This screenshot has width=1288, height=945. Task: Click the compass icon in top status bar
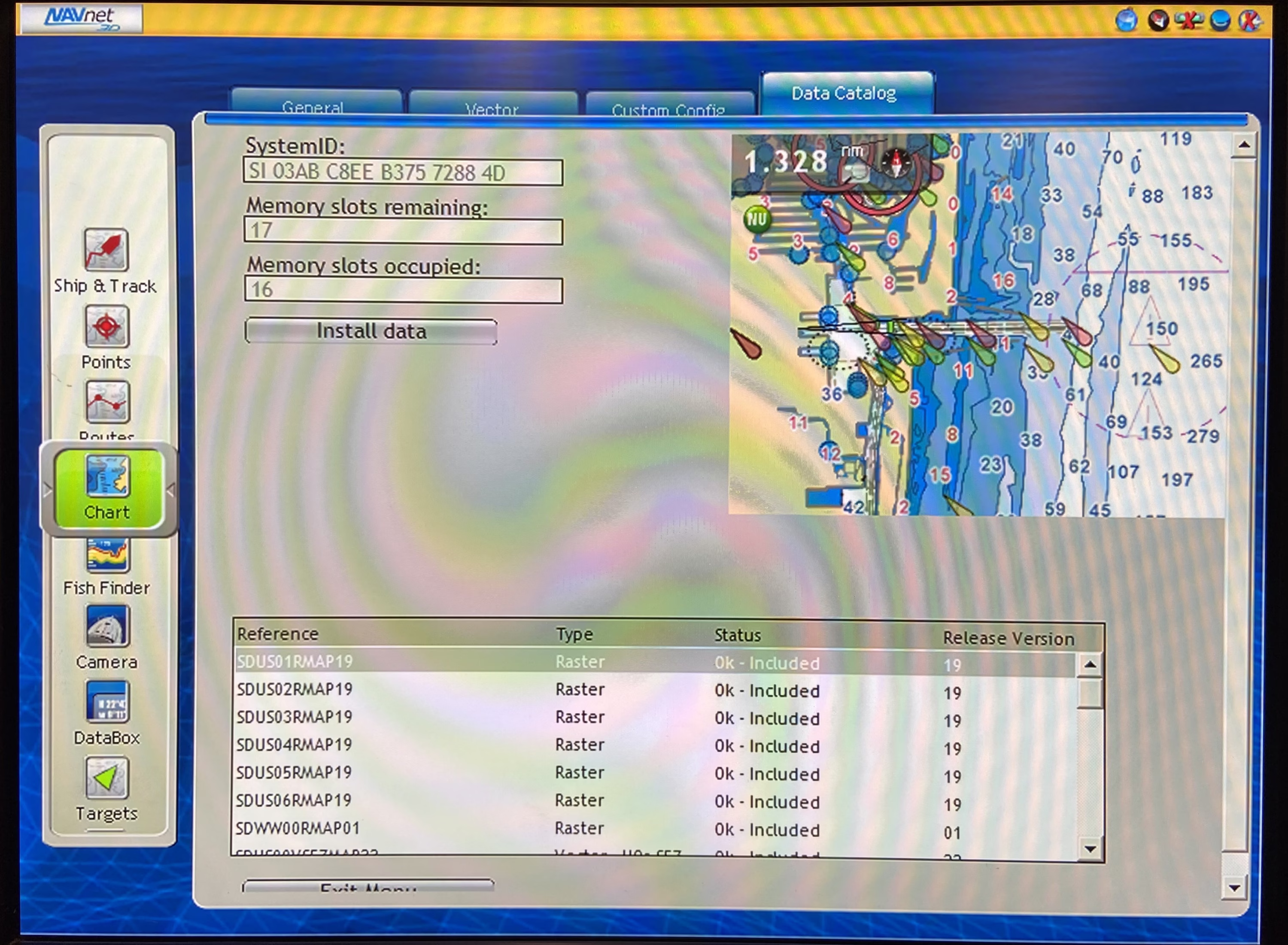coord(1158,21)
